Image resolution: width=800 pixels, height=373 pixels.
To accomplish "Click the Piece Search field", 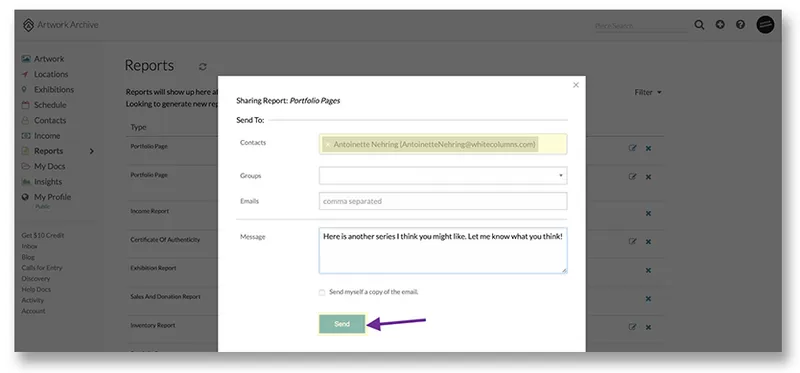I will point(640,26).
